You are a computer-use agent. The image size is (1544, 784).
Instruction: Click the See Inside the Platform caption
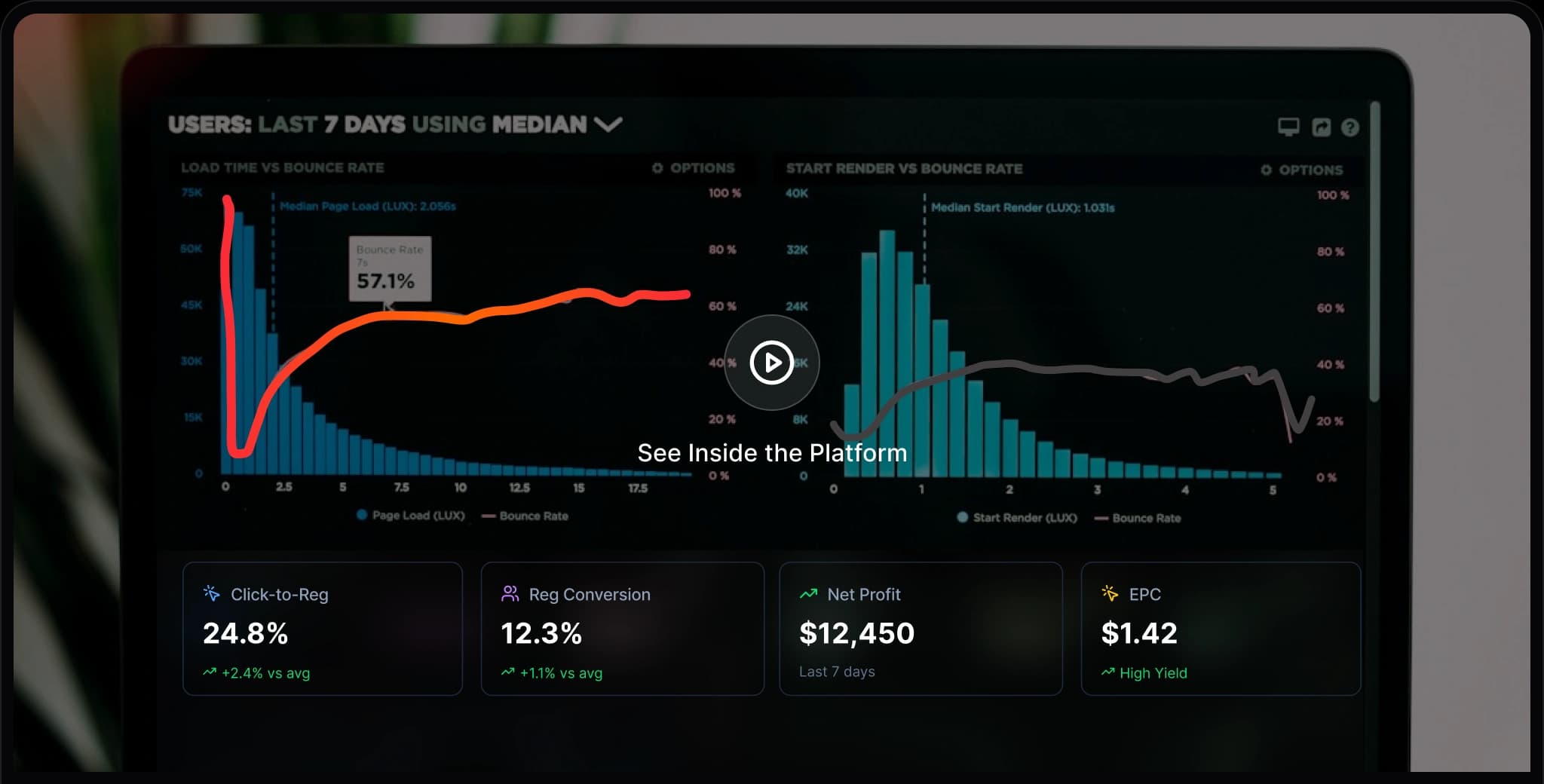click(x=772, y=453)
